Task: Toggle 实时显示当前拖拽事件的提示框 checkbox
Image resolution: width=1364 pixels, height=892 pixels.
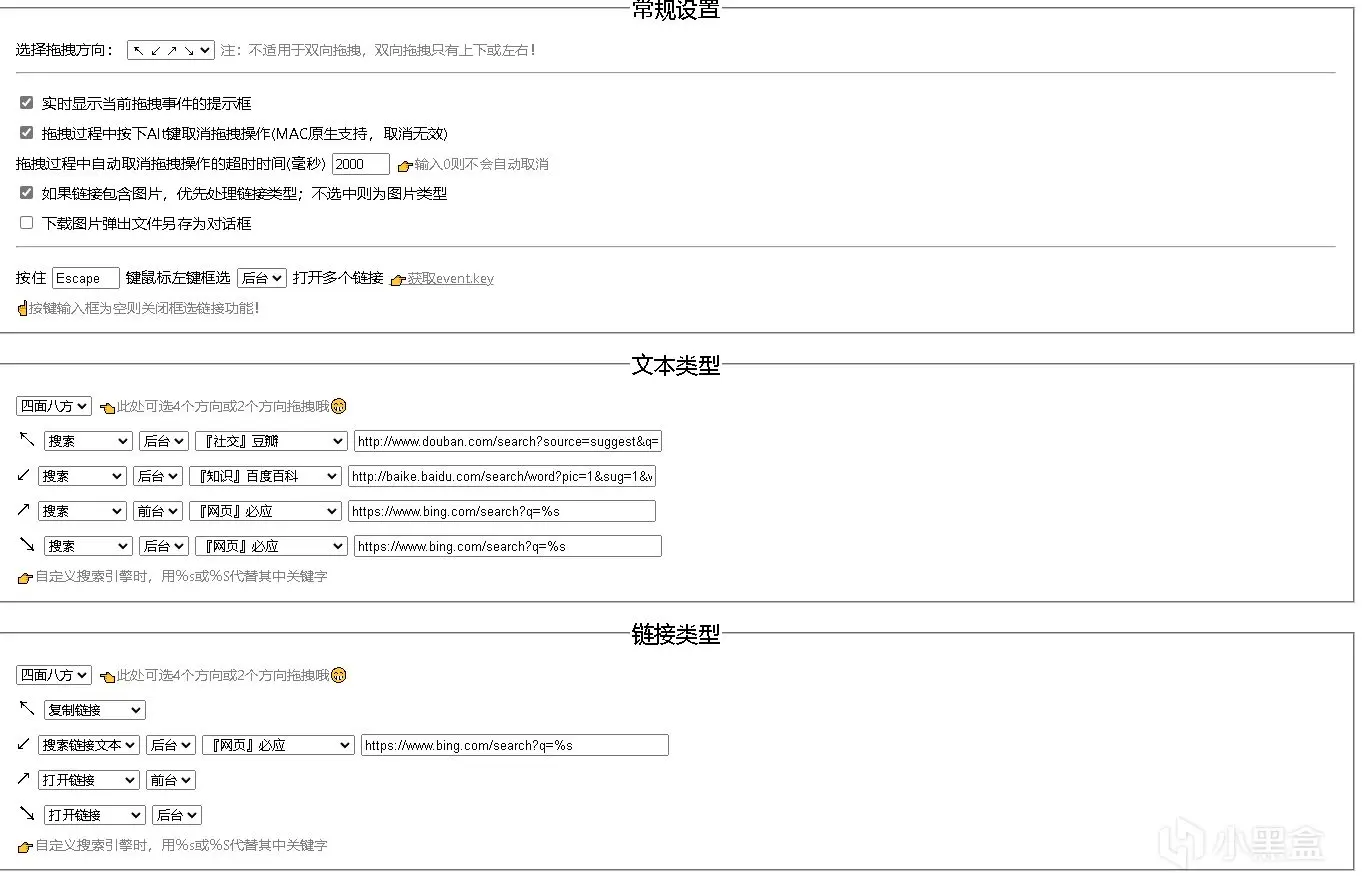Action: [27, 103]
